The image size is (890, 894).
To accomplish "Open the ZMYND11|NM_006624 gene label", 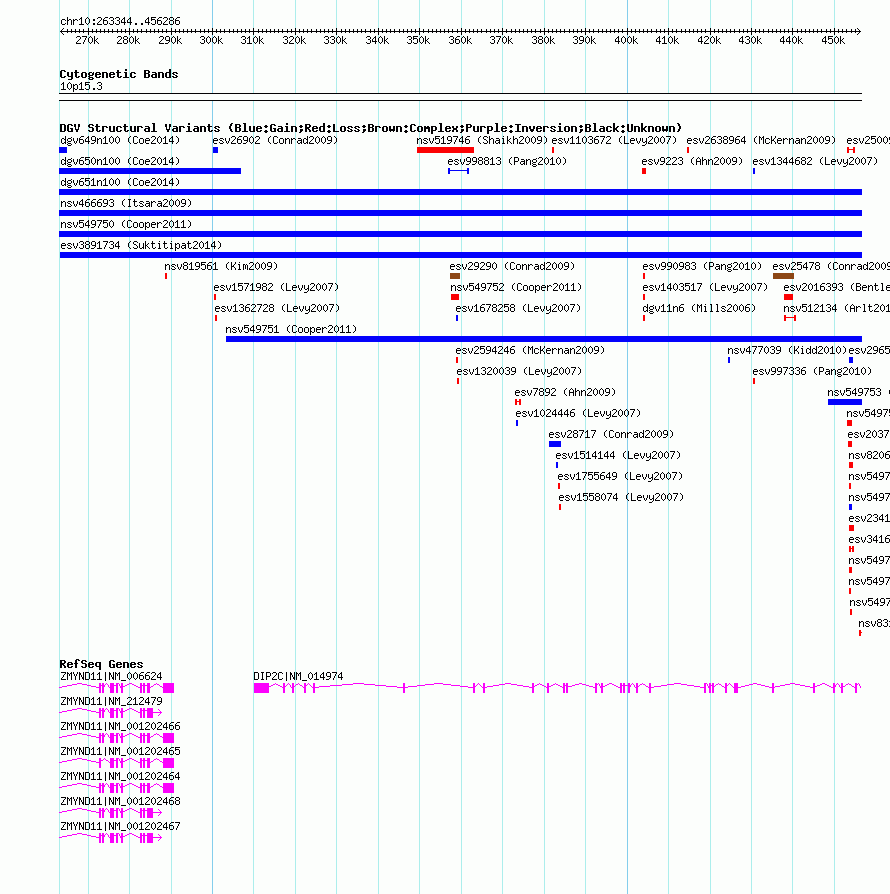I will click(x=111, y=677).
